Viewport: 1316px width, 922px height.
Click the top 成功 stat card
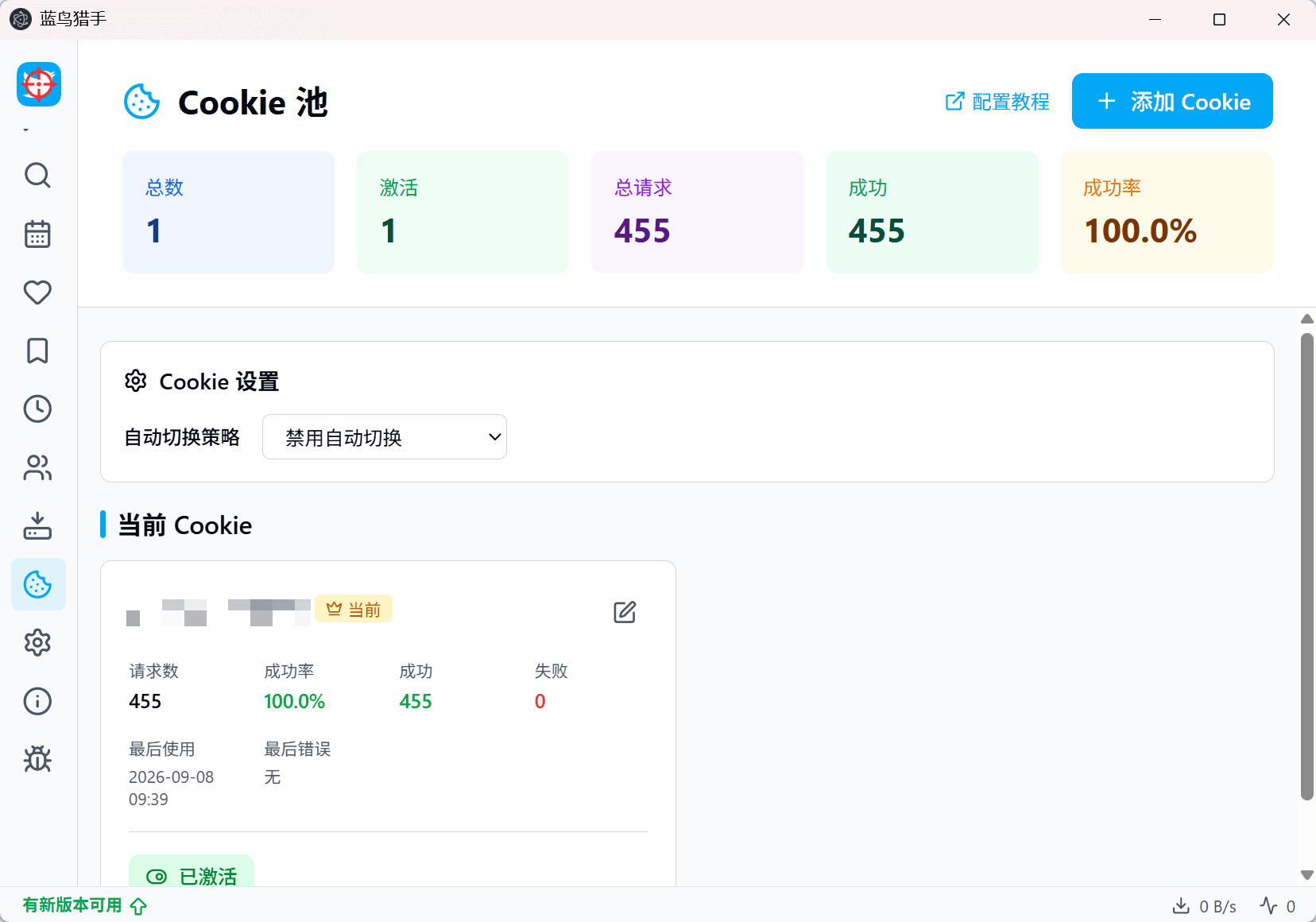[x=932, y=212]
